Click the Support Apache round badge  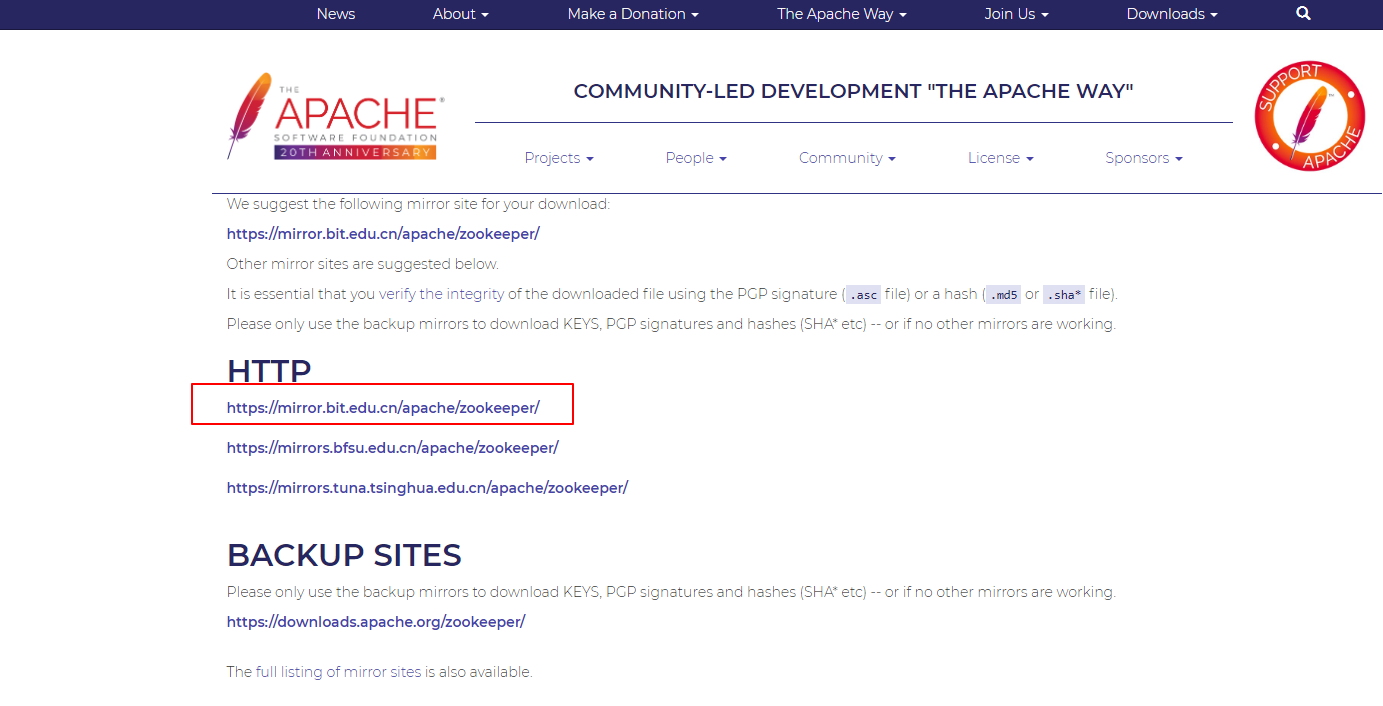pos(1310,116)
